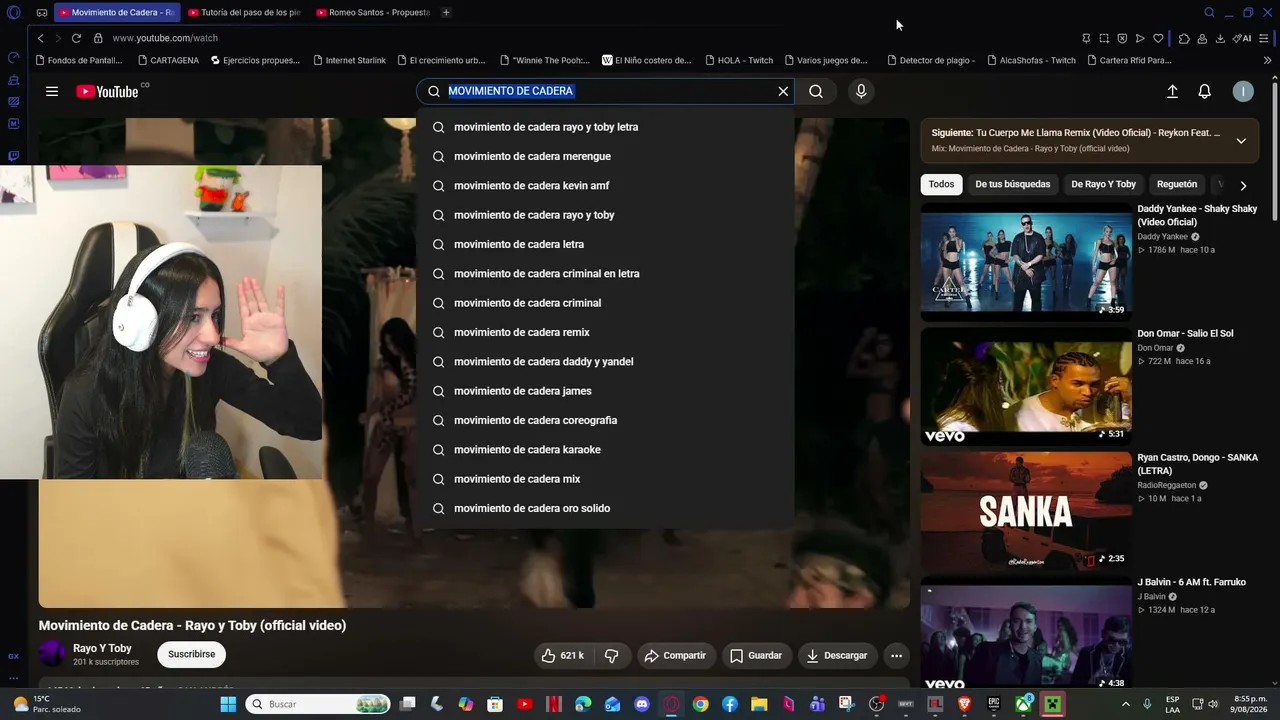Open the YouTube guide hamburger menu
This screenshot has height=720, width=1280.
(52, 91)
